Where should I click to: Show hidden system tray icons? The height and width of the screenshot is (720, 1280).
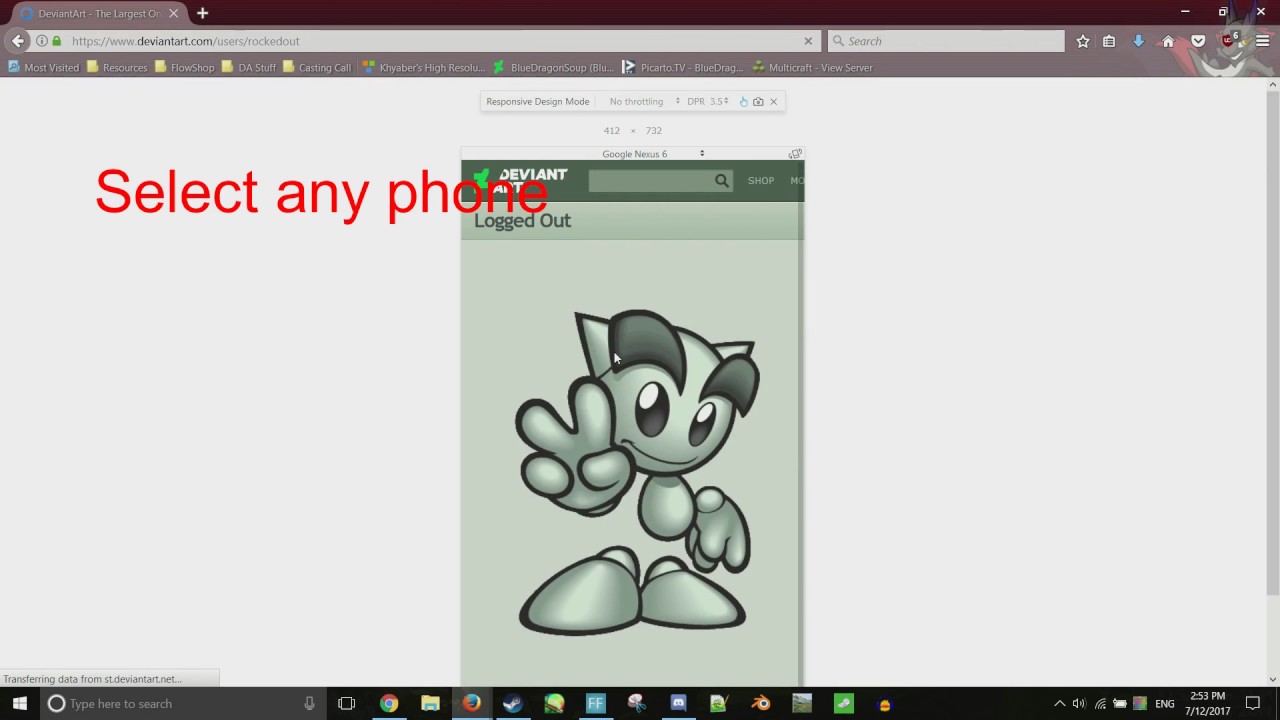click(1060, 703)
